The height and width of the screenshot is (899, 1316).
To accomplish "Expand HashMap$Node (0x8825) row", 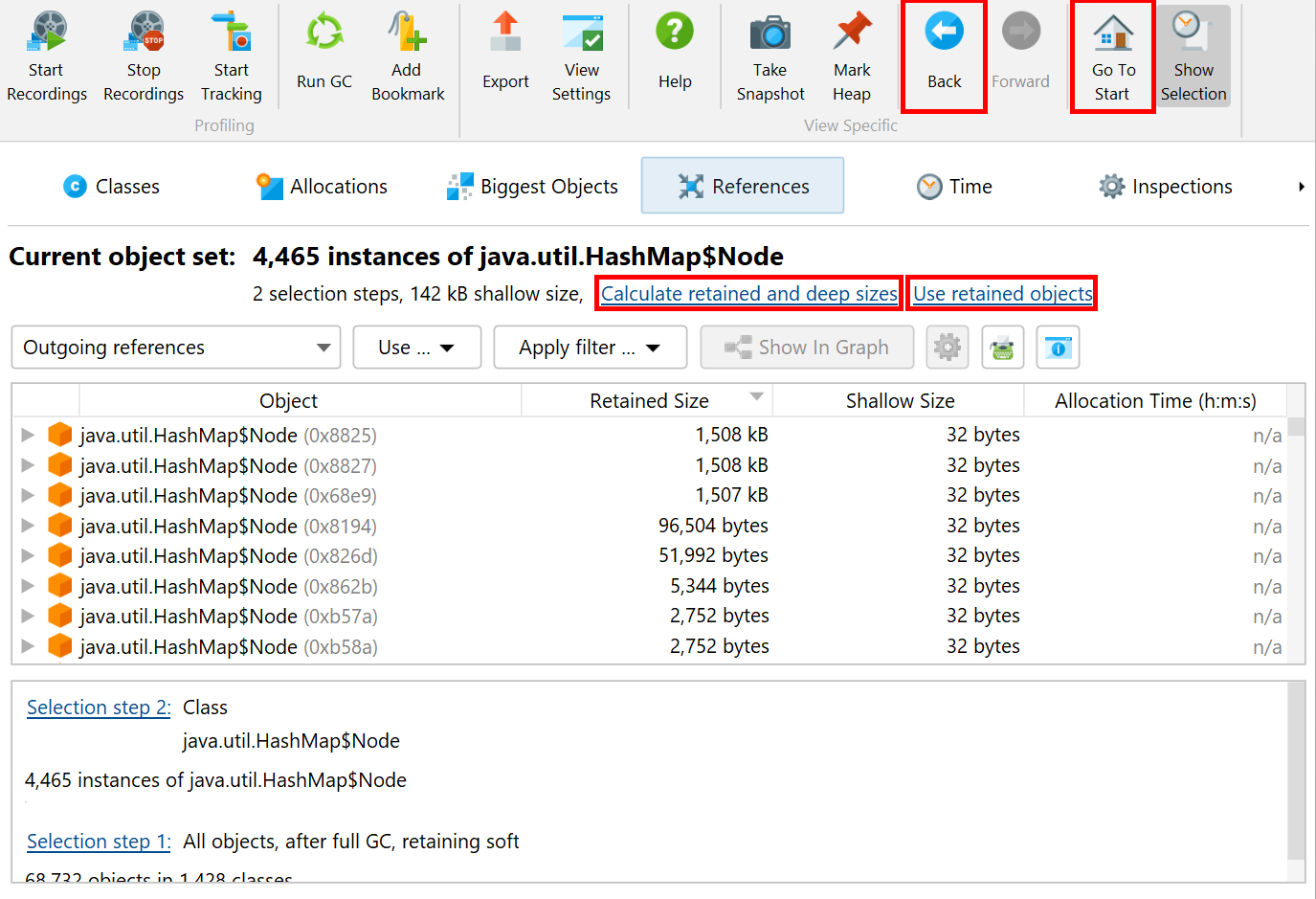I will pos(28,436).
